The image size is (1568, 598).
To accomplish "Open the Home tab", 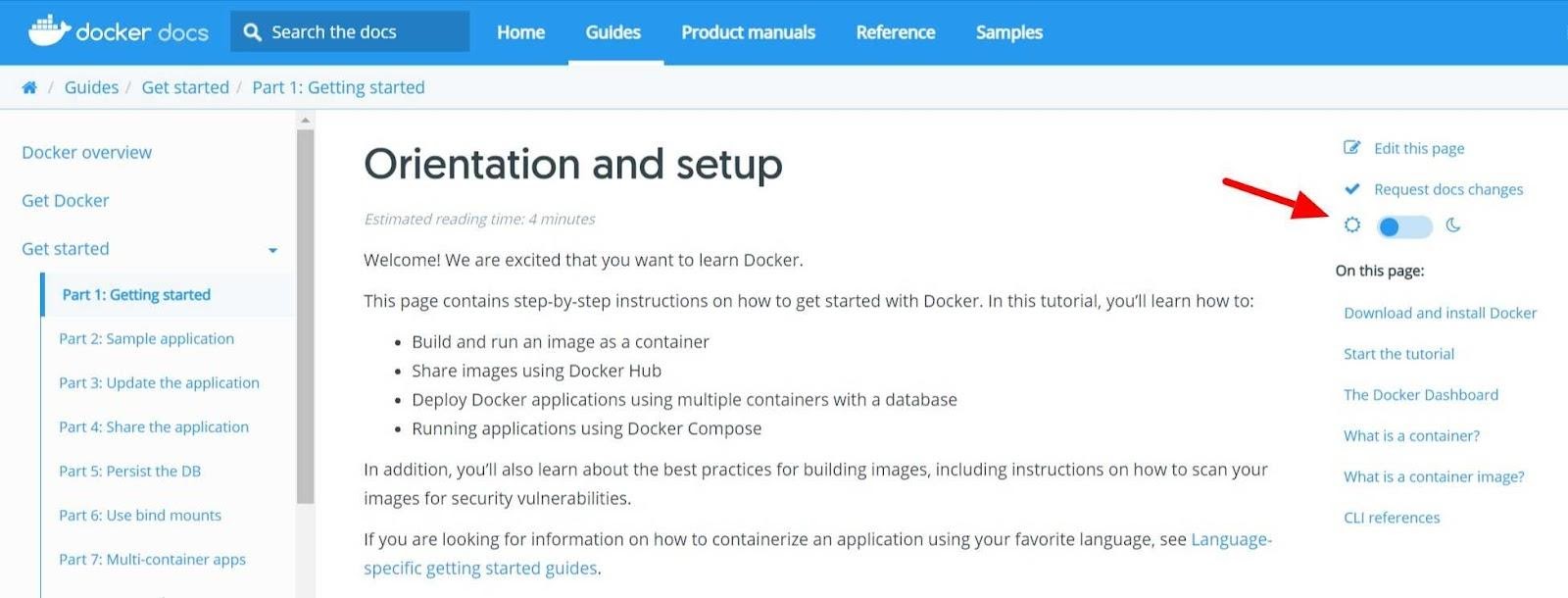I will pyautogui.click(x=520, y=32).
